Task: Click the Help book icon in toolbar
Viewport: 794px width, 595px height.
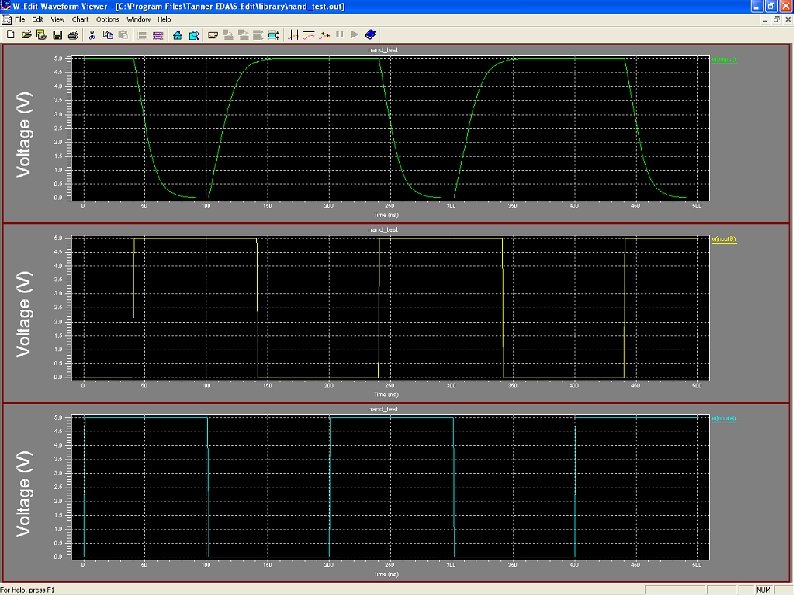Action: click(x=370, y=34)
